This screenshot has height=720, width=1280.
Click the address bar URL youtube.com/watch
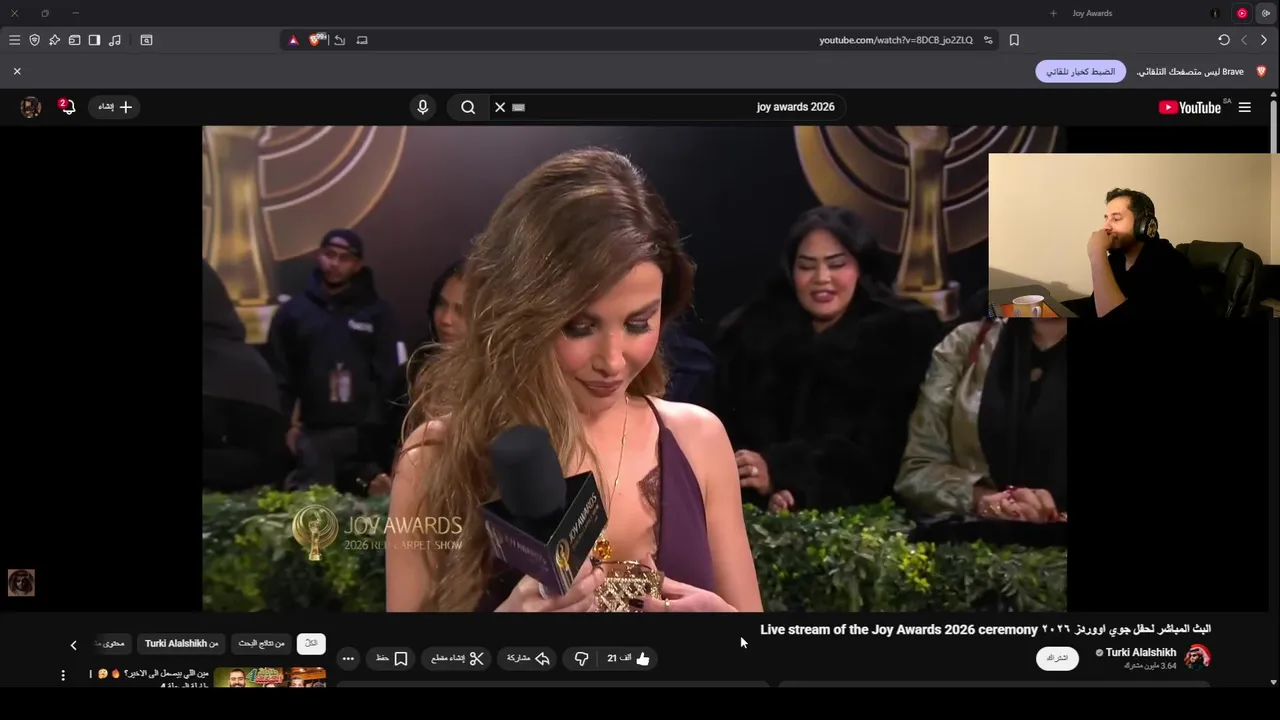[x=896, y=40]
